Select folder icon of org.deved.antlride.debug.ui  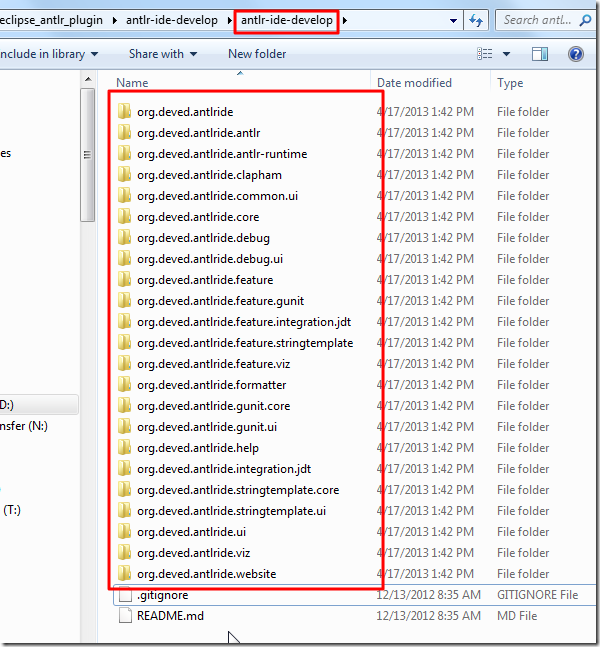pos(124,259)
